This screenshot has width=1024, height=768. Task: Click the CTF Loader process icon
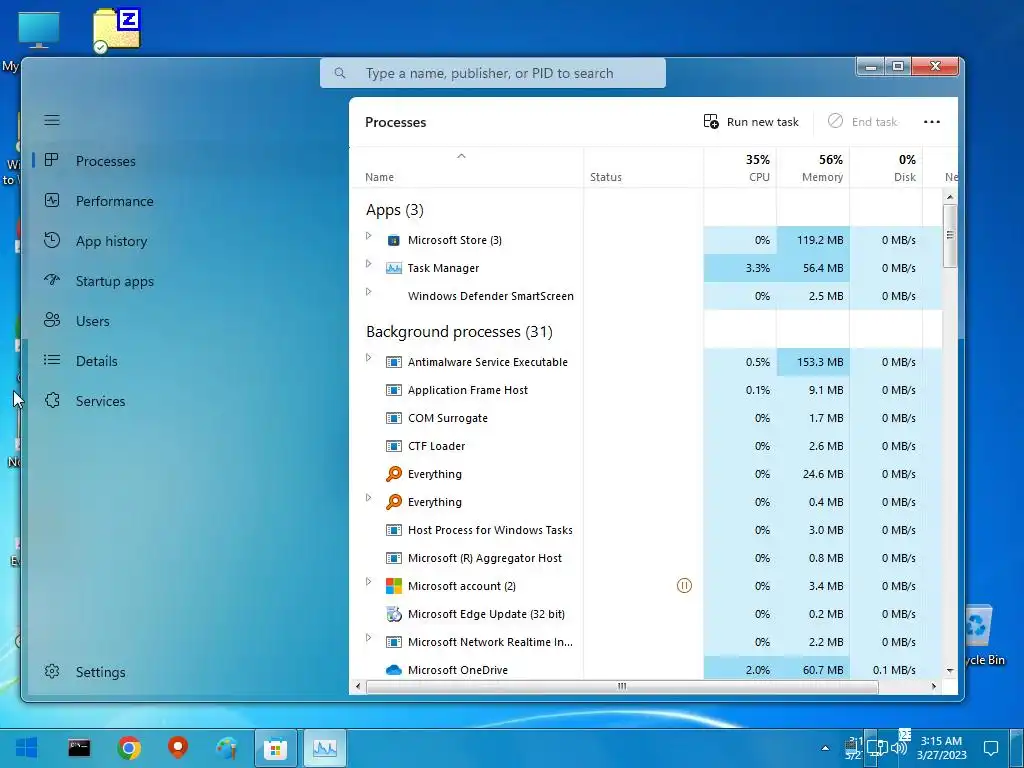point(393,446)
